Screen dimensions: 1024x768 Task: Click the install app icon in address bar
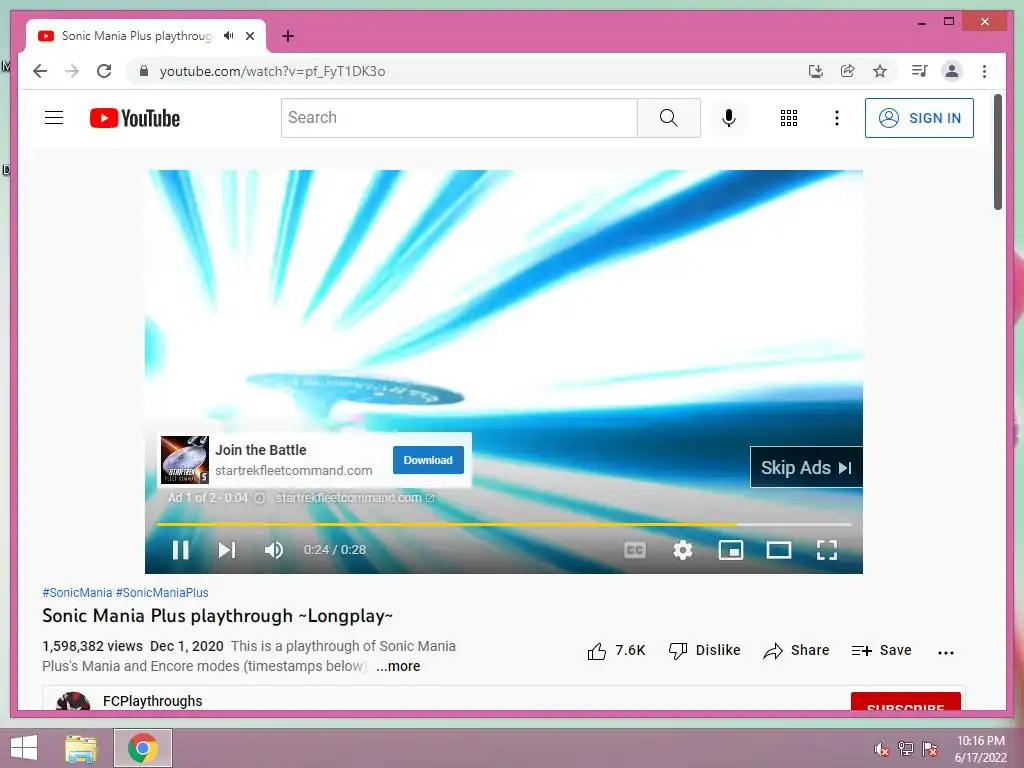(815, 71)
